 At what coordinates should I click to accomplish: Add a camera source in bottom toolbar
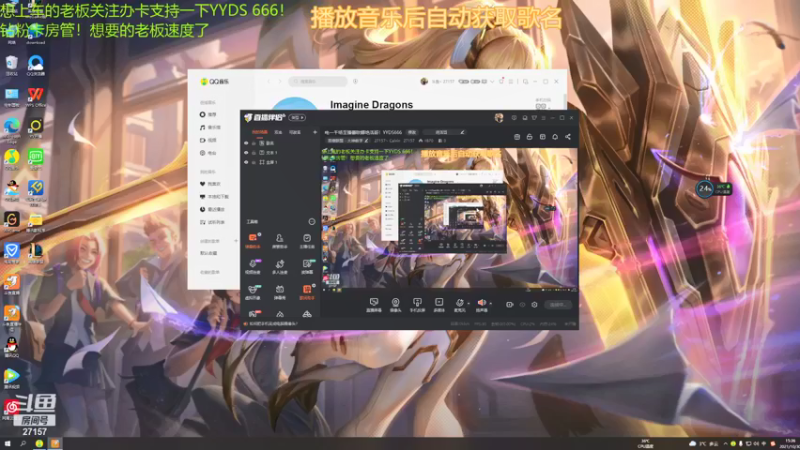coord(395,305)
